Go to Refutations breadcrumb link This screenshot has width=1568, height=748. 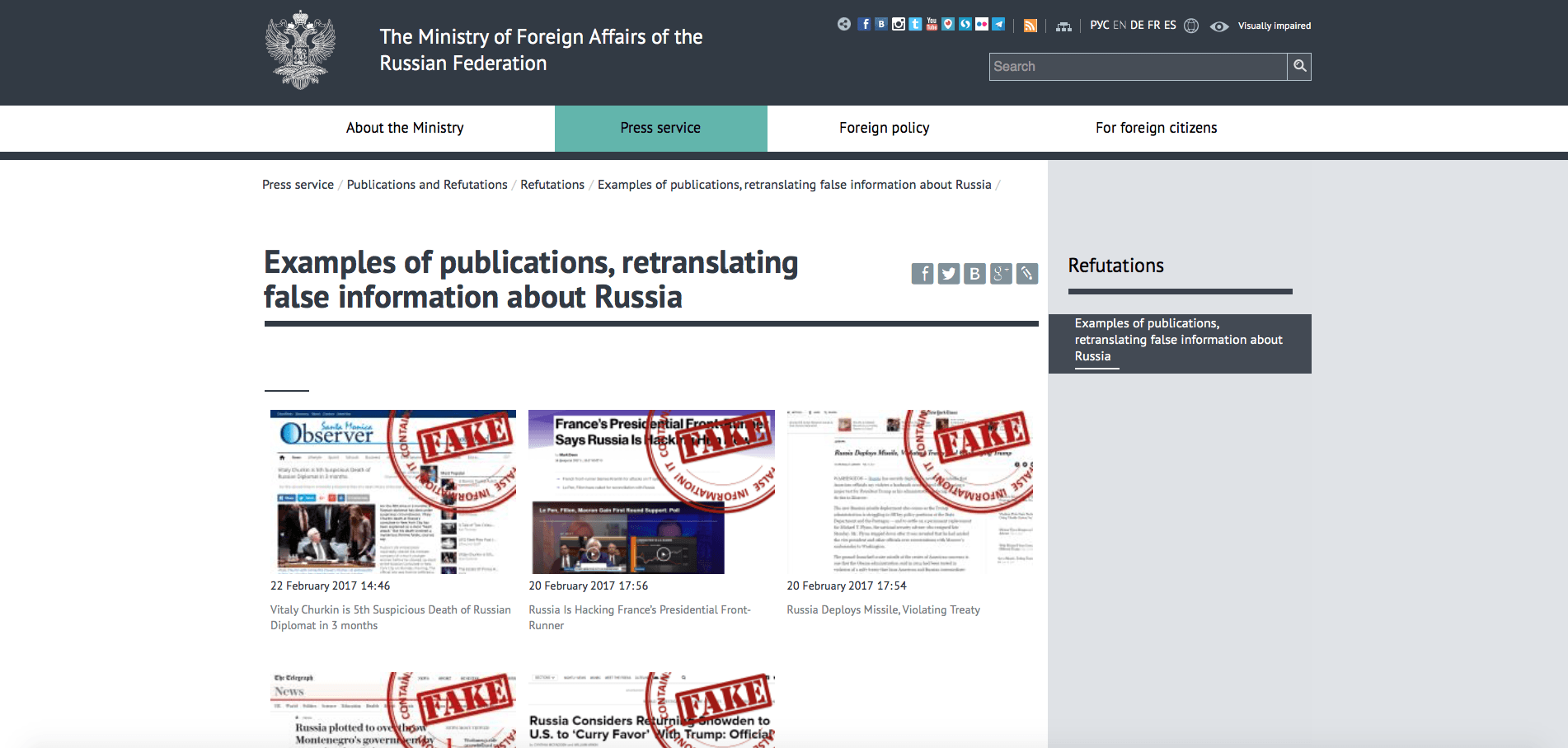tap(552, 185)
